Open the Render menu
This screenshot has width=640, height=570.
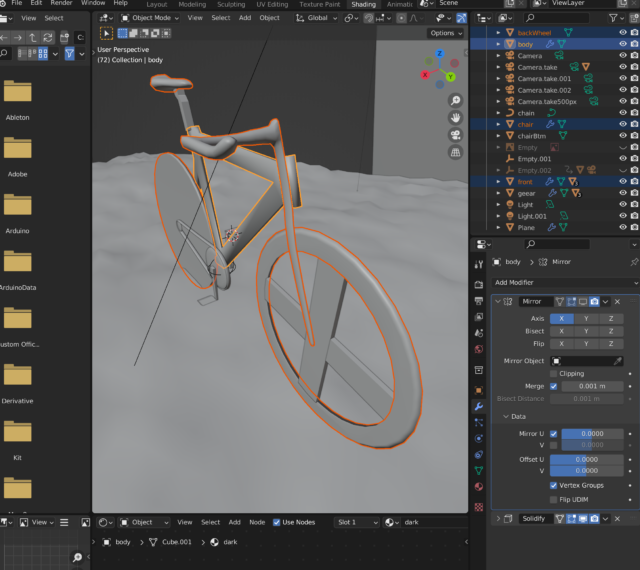61,3
